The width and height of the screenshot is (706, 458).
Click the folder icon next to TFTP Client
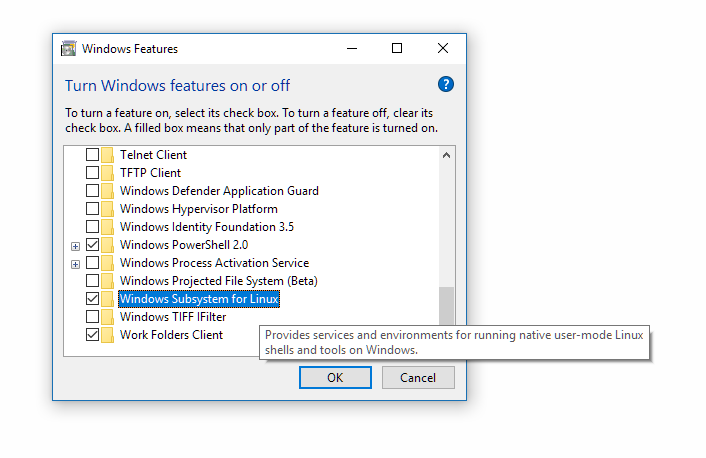[107, 173]
